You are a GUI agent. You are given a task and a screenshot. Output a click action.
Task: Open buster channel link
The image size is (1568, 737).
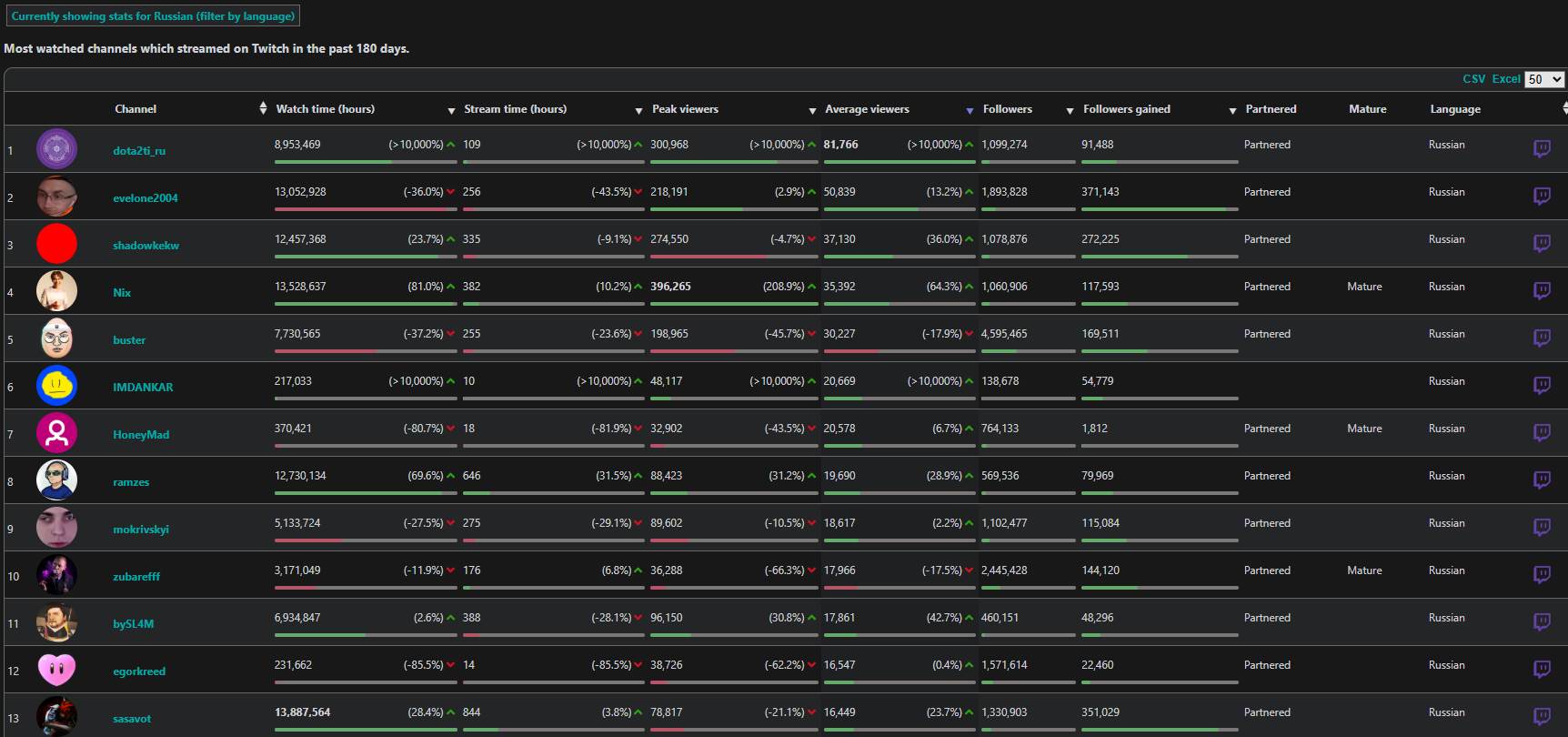pyautogui.click(x=129, y=340)
